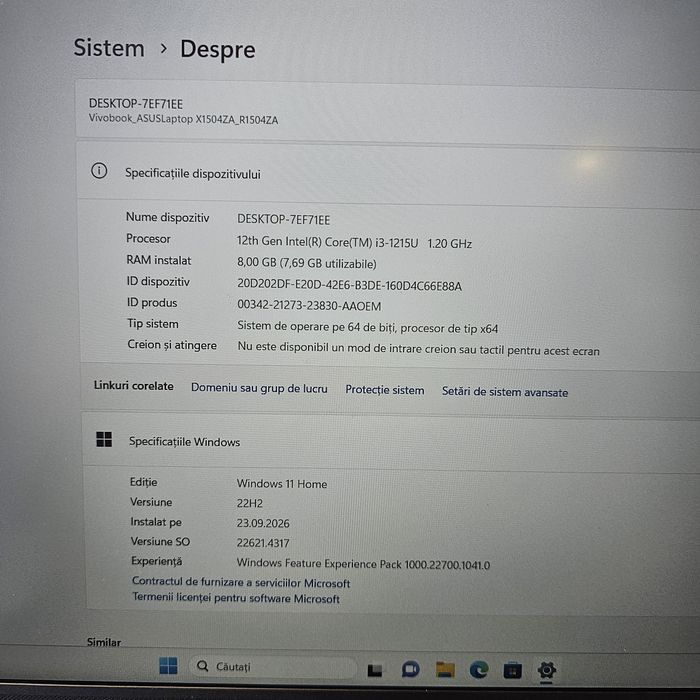
Task: Open Microsoft Store from the taskbar
Action: coord(512,671)
